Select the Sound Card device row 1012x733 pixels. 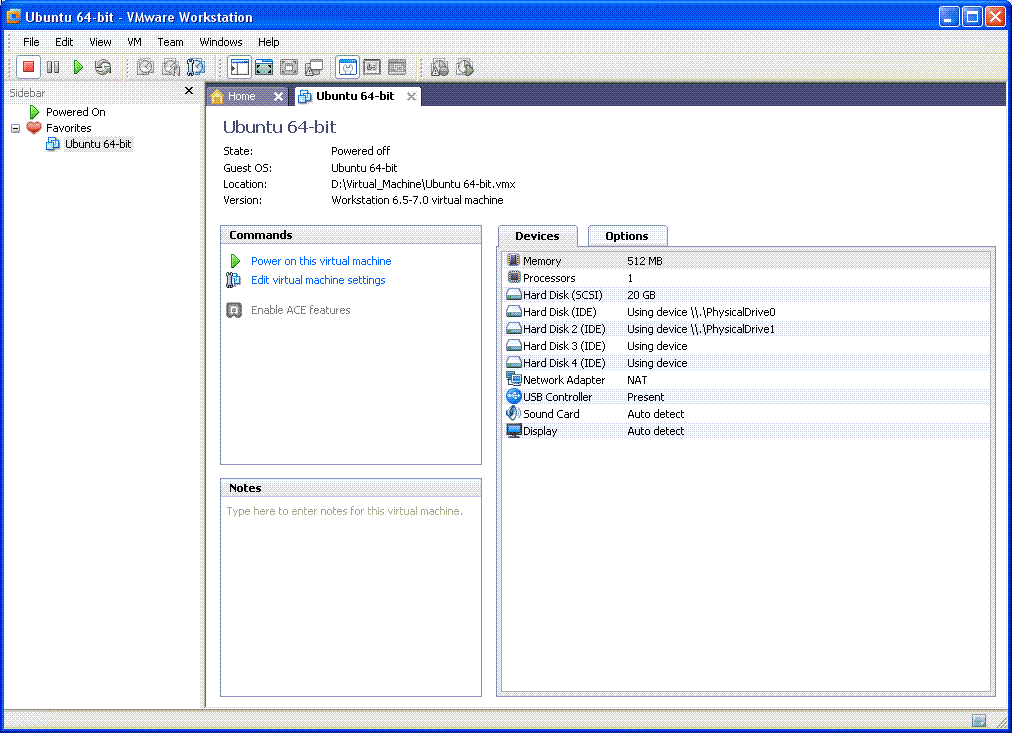pyautogui.click(x=747, y=414)
